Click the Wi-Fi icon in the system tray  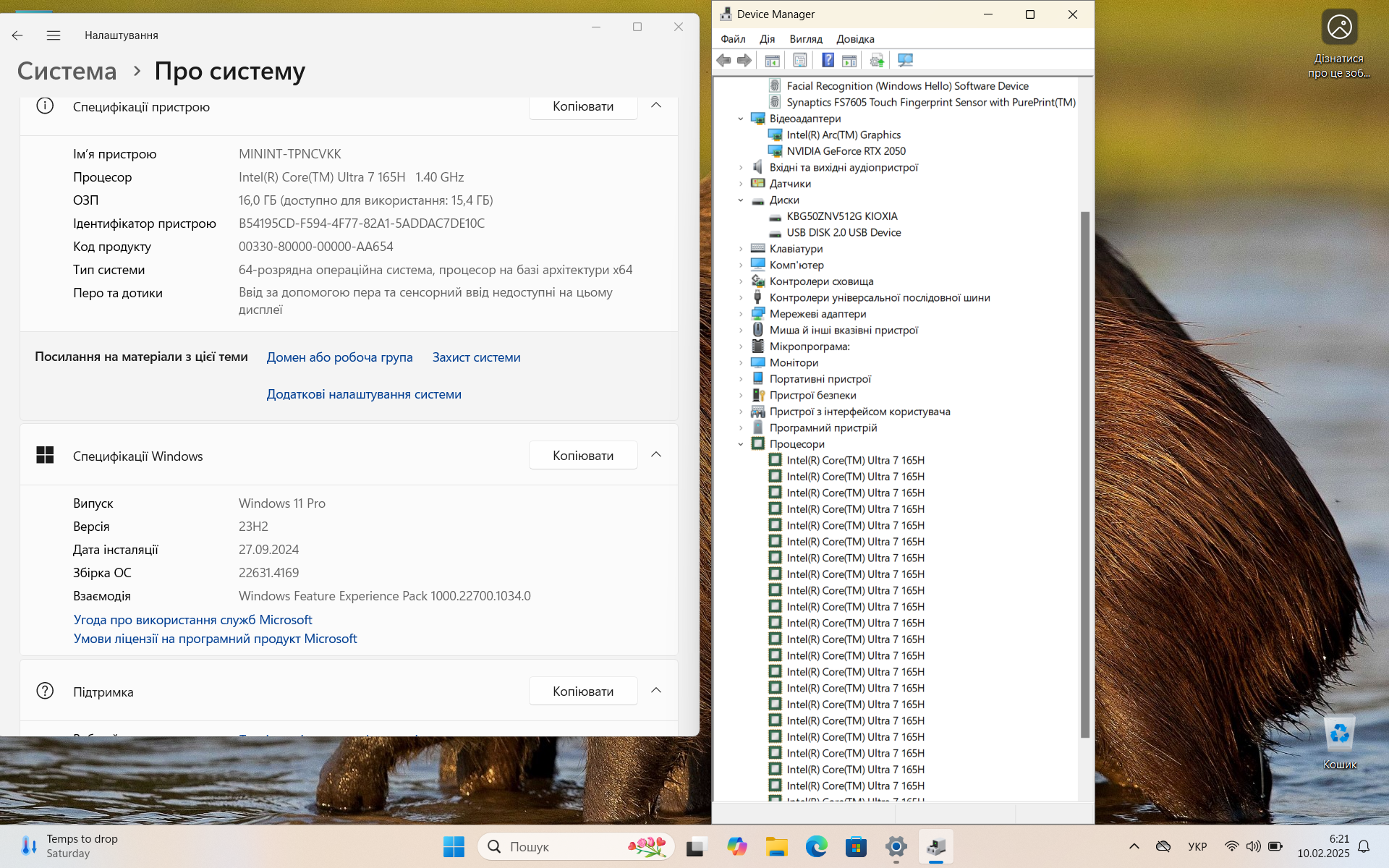(1231, 846)
